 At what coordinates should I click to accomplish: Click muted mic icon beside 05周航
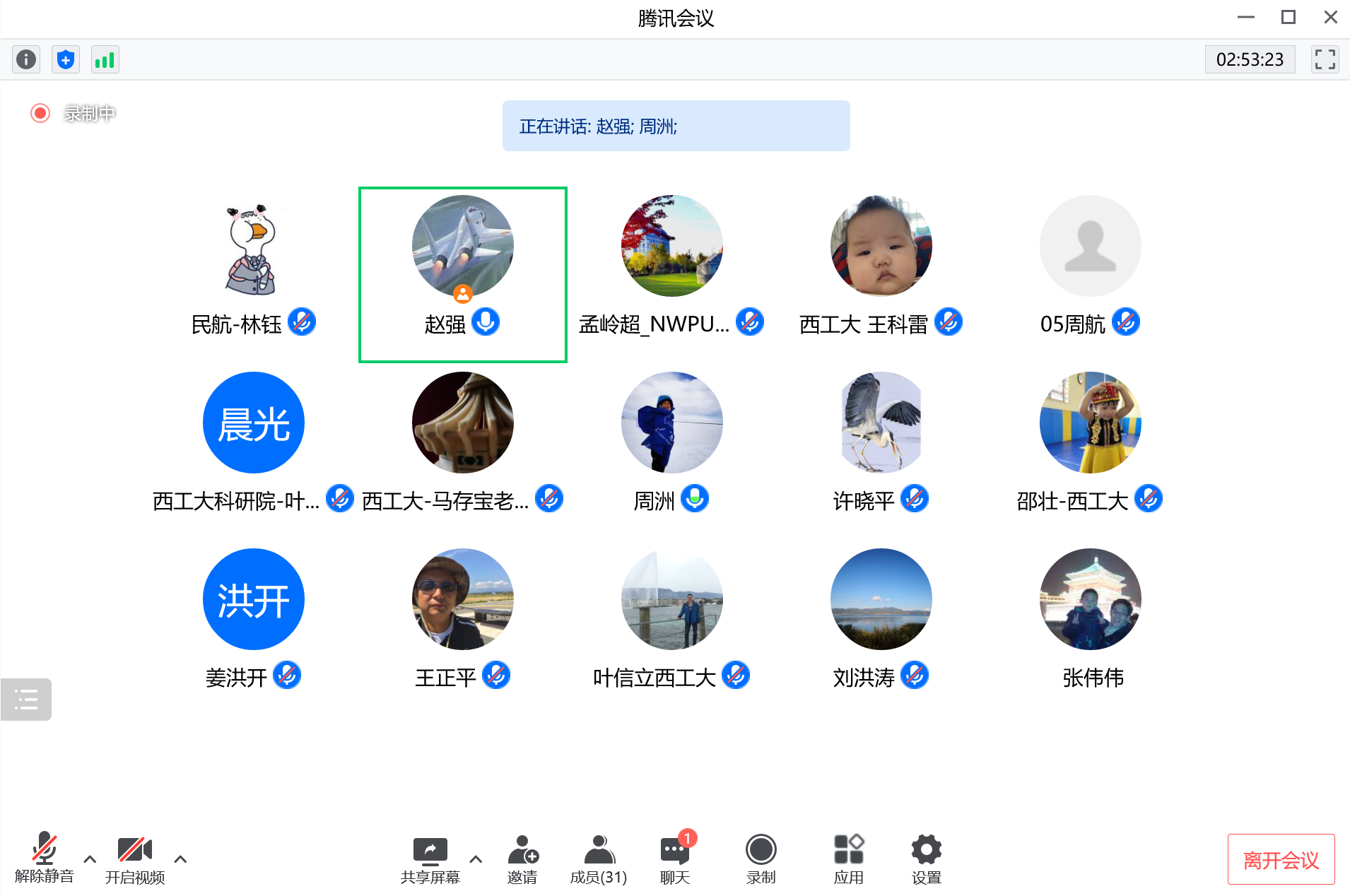point(1126,322)
